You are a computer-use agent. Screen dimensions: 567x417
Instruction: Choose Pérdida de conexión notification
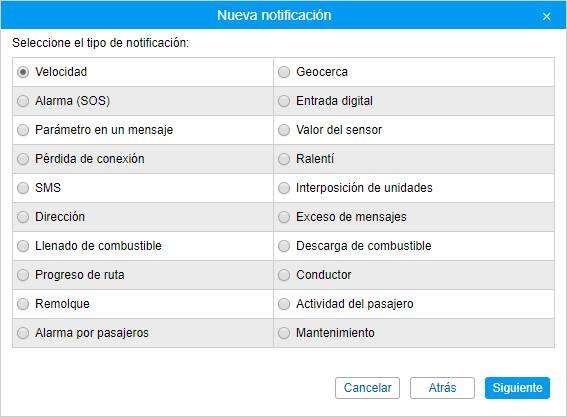point(23,159)
